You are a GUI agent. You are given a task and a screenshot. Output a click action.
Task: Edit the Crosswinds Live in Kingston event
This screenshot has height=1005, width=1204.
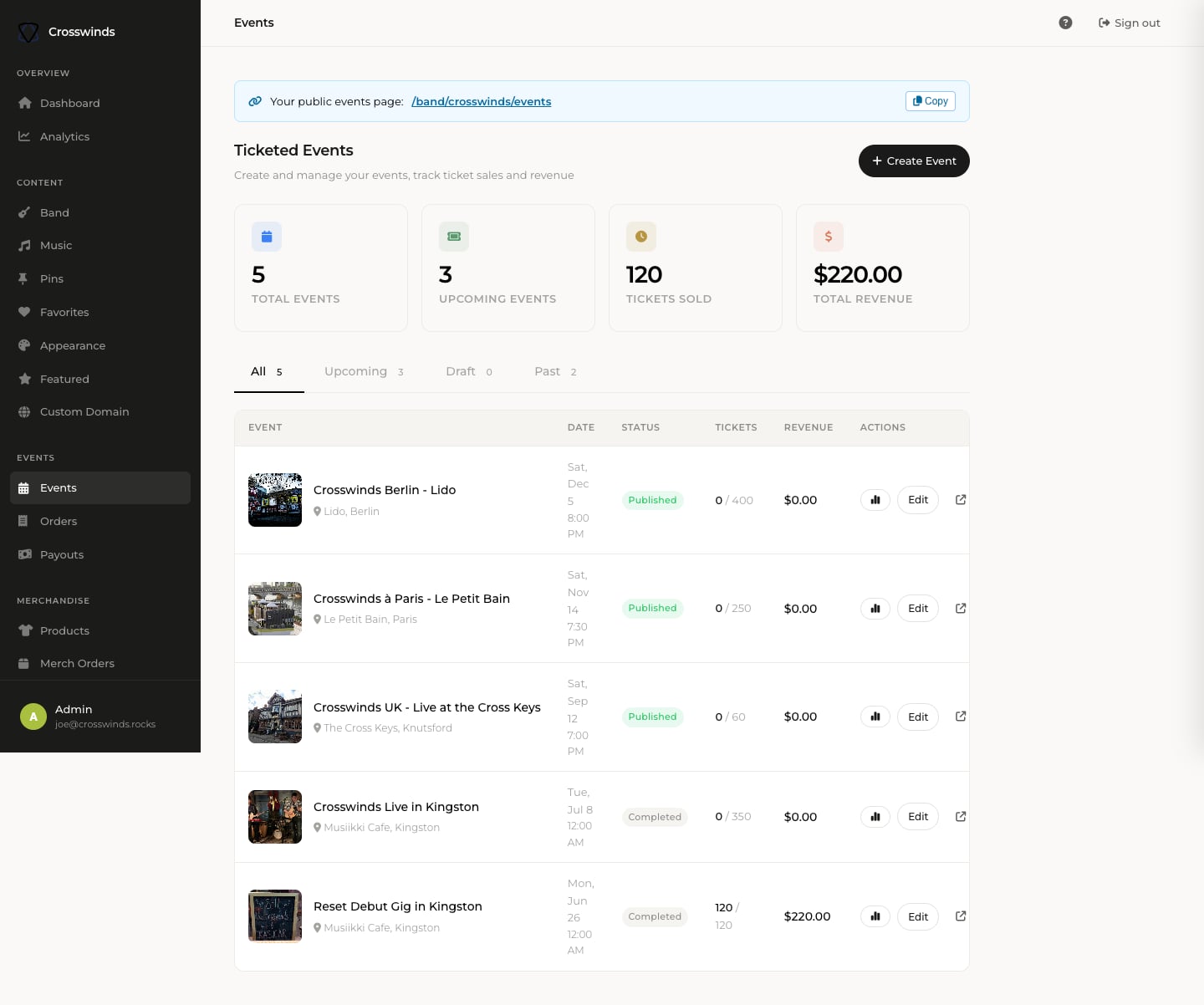point(918,817)
